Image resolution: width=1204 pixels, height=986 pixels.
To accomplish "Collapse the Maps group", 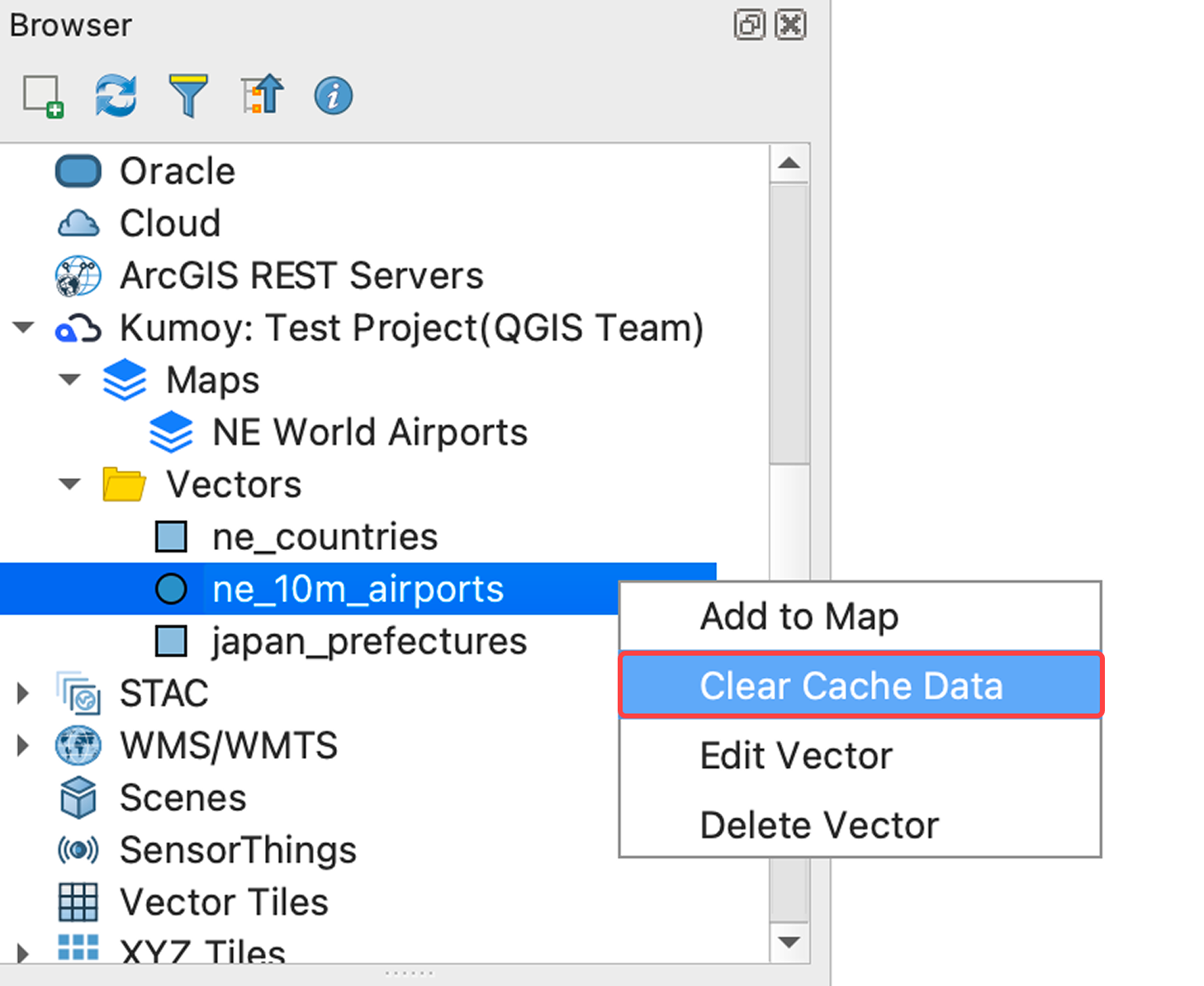I will click(70, 380).
